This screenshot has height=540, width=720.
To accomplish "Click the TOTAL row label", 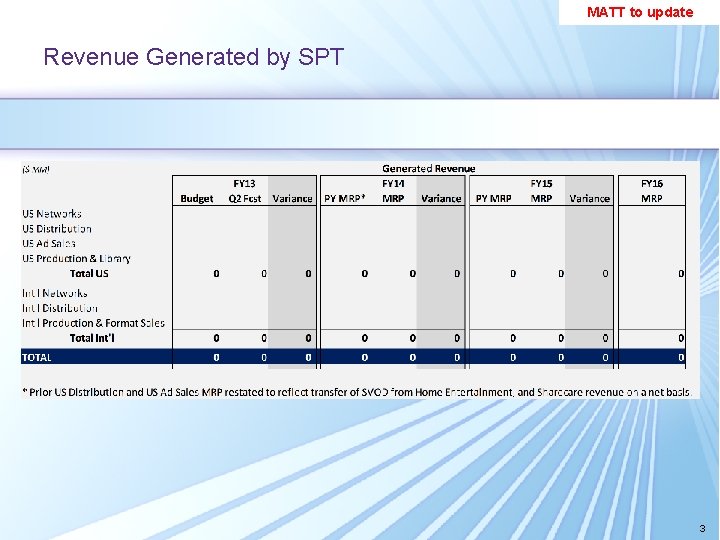I will tap(36, 357).
